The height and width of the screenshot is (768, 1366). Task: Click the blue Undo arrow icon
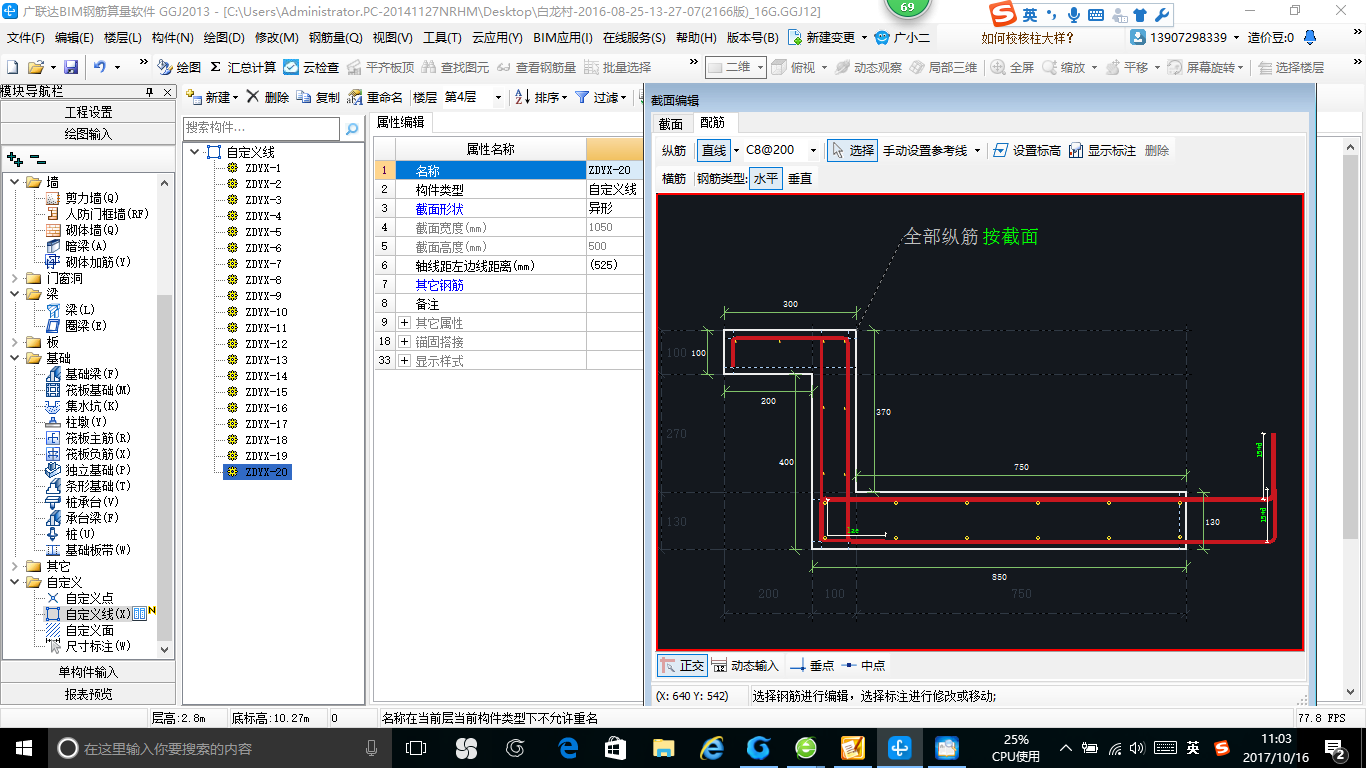(100, 67)
